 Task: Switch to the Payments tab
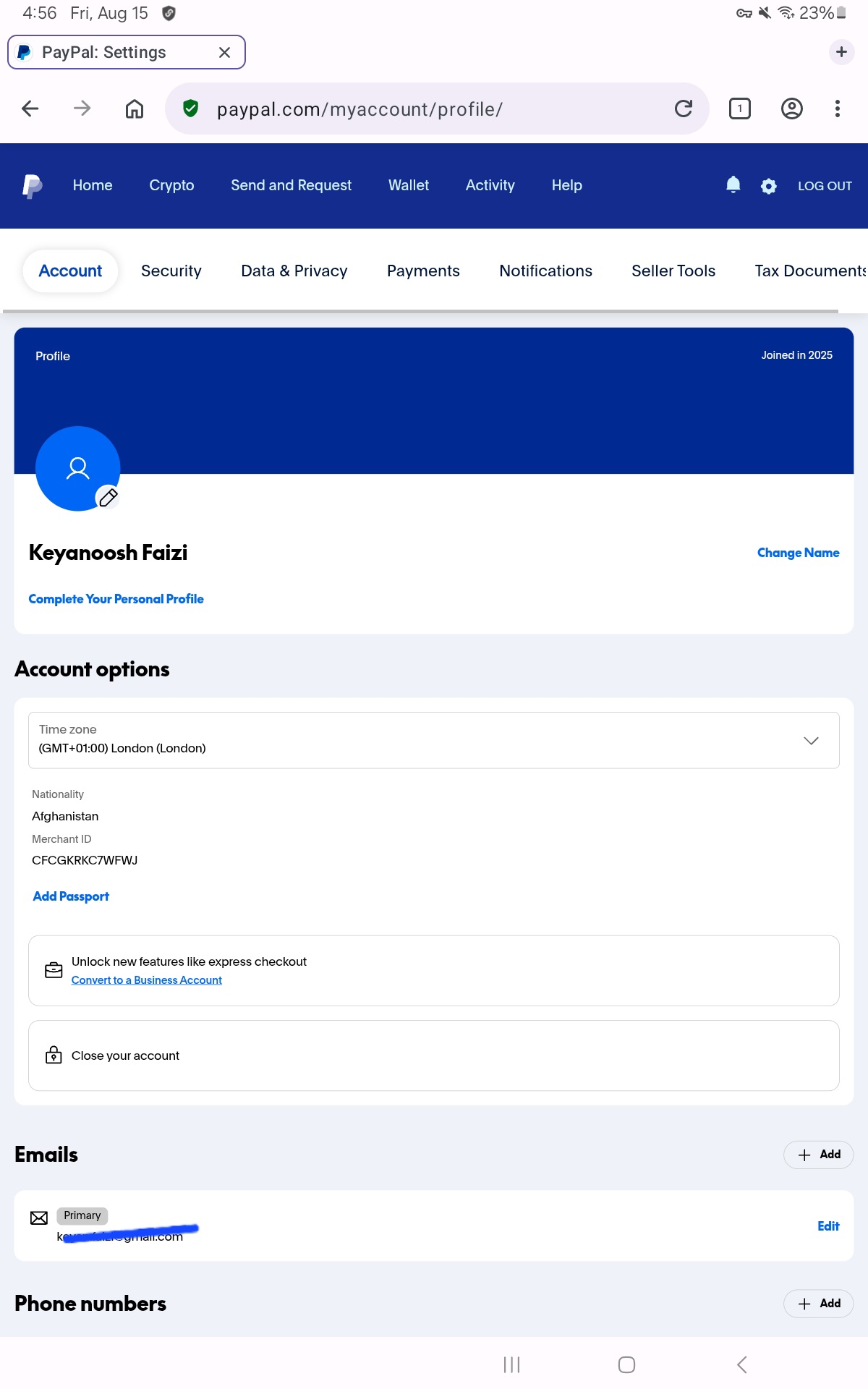click(423, 271)
